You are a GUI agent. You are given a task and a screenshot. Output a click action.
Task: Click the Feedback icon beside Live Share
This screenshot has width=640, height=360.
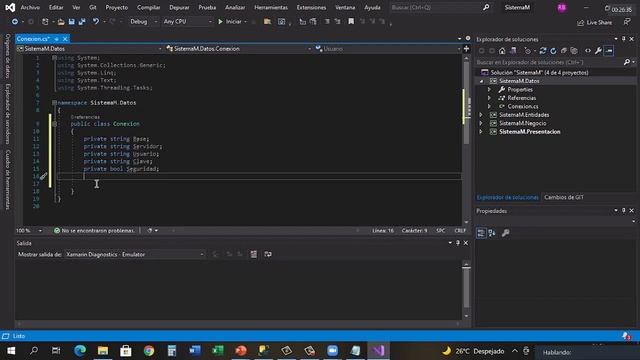pyautogui.click(x=627, y=22)
